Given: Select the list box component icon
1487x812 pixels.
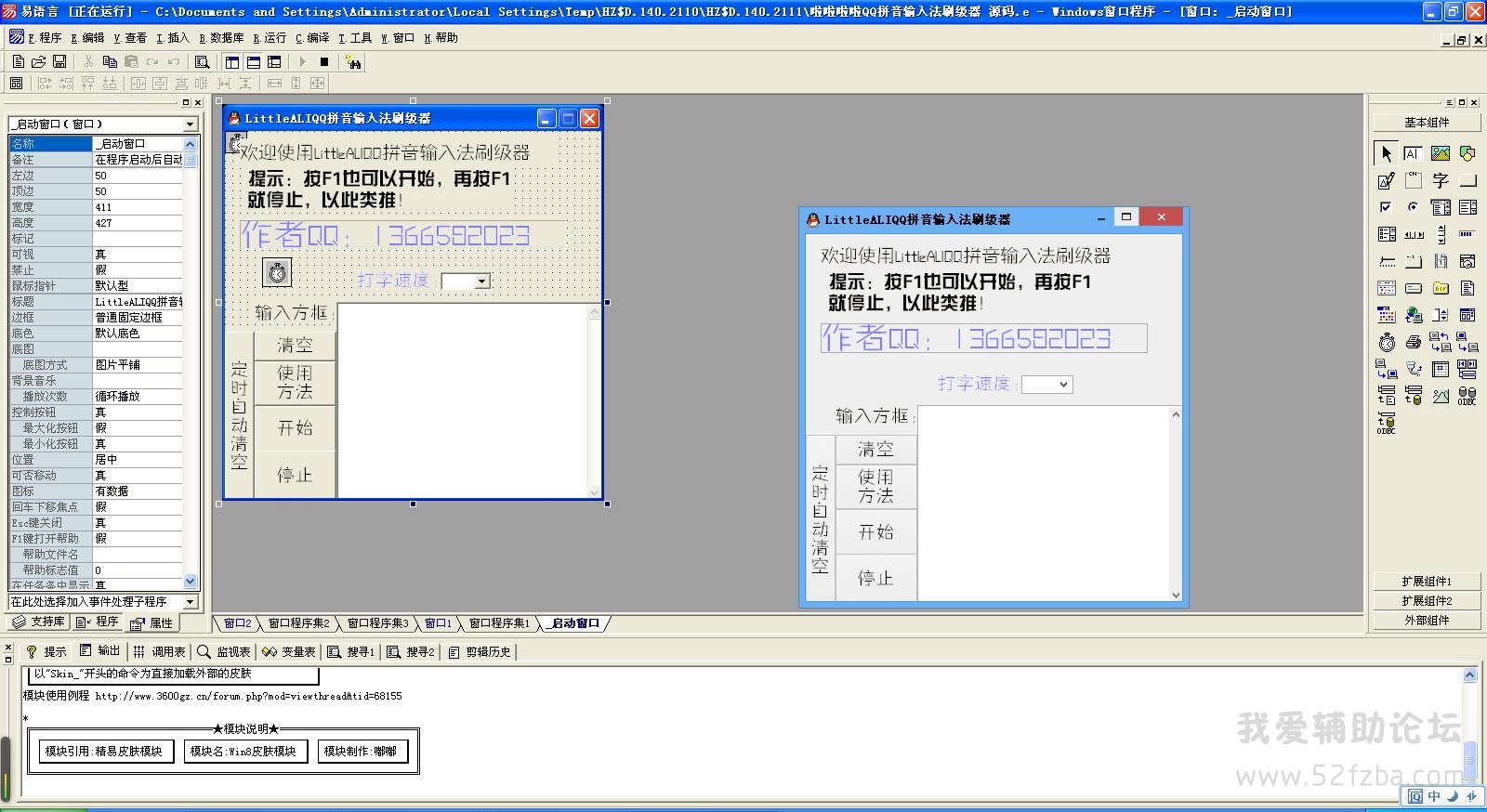Looking at the screenshot, I should 1467,207.
